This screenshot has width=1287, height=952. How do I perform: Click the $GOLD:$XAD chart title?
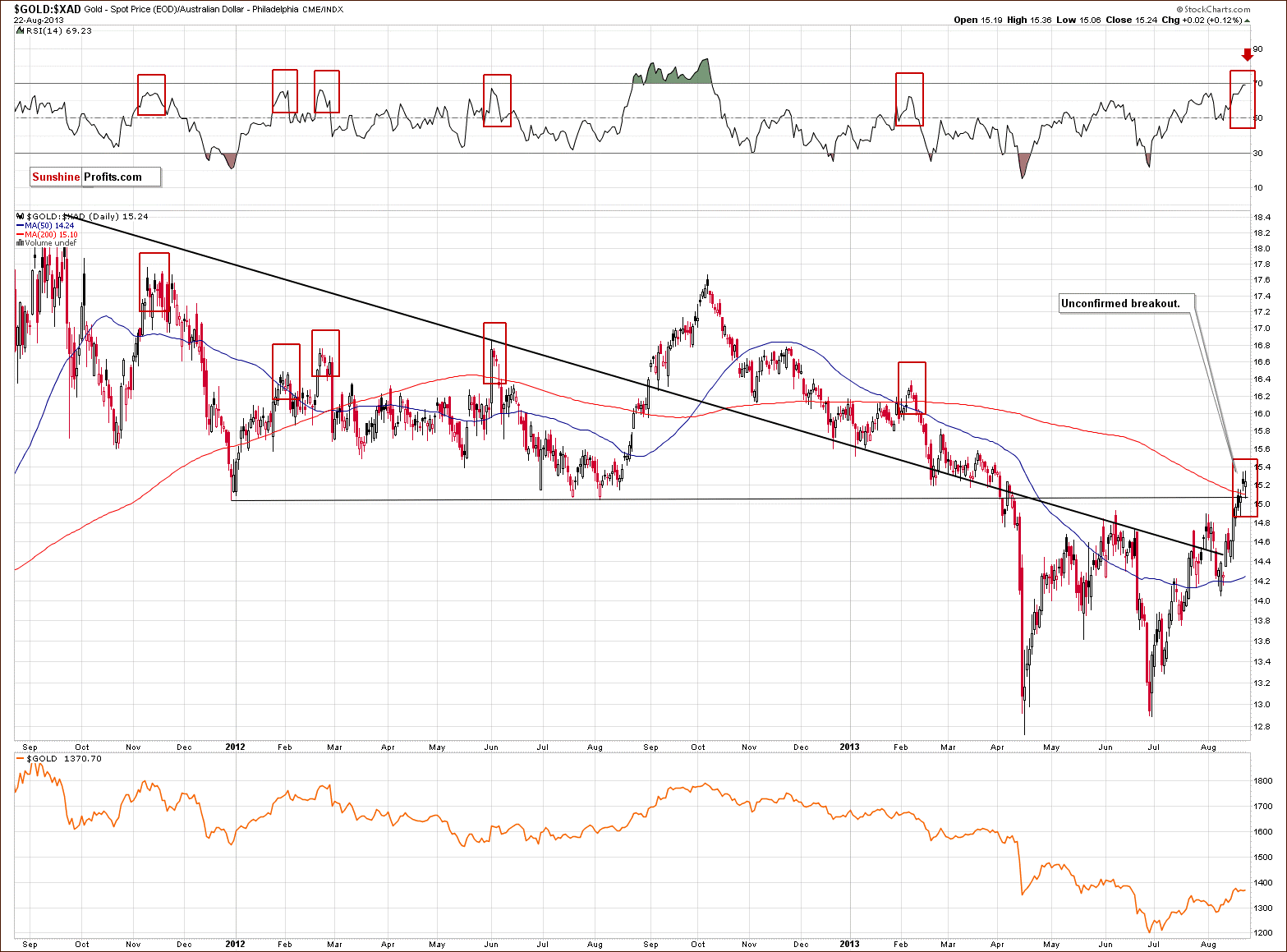pos(48,9)
